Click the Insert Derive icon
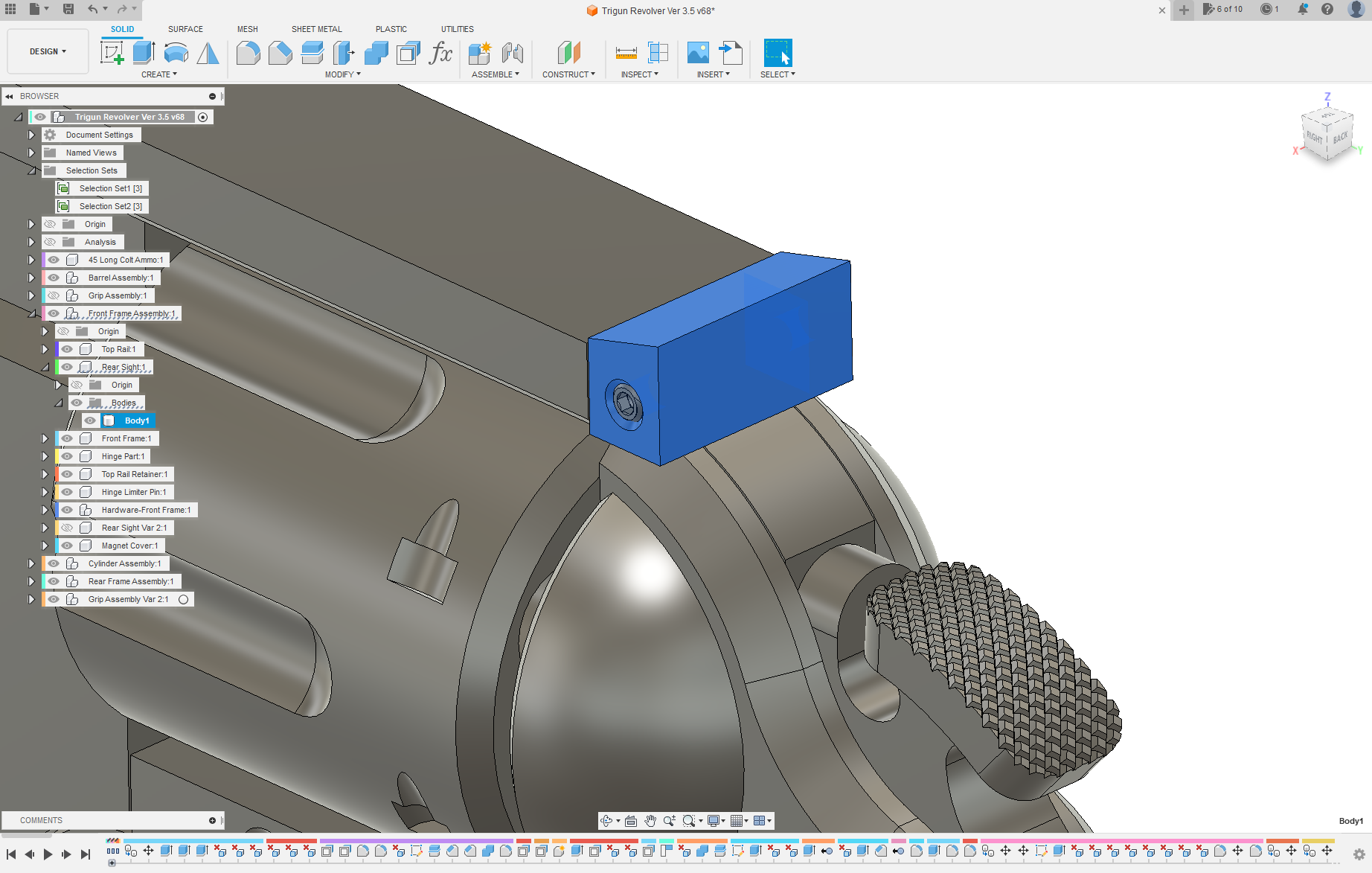1372x873 pixels. coord(731,53)
